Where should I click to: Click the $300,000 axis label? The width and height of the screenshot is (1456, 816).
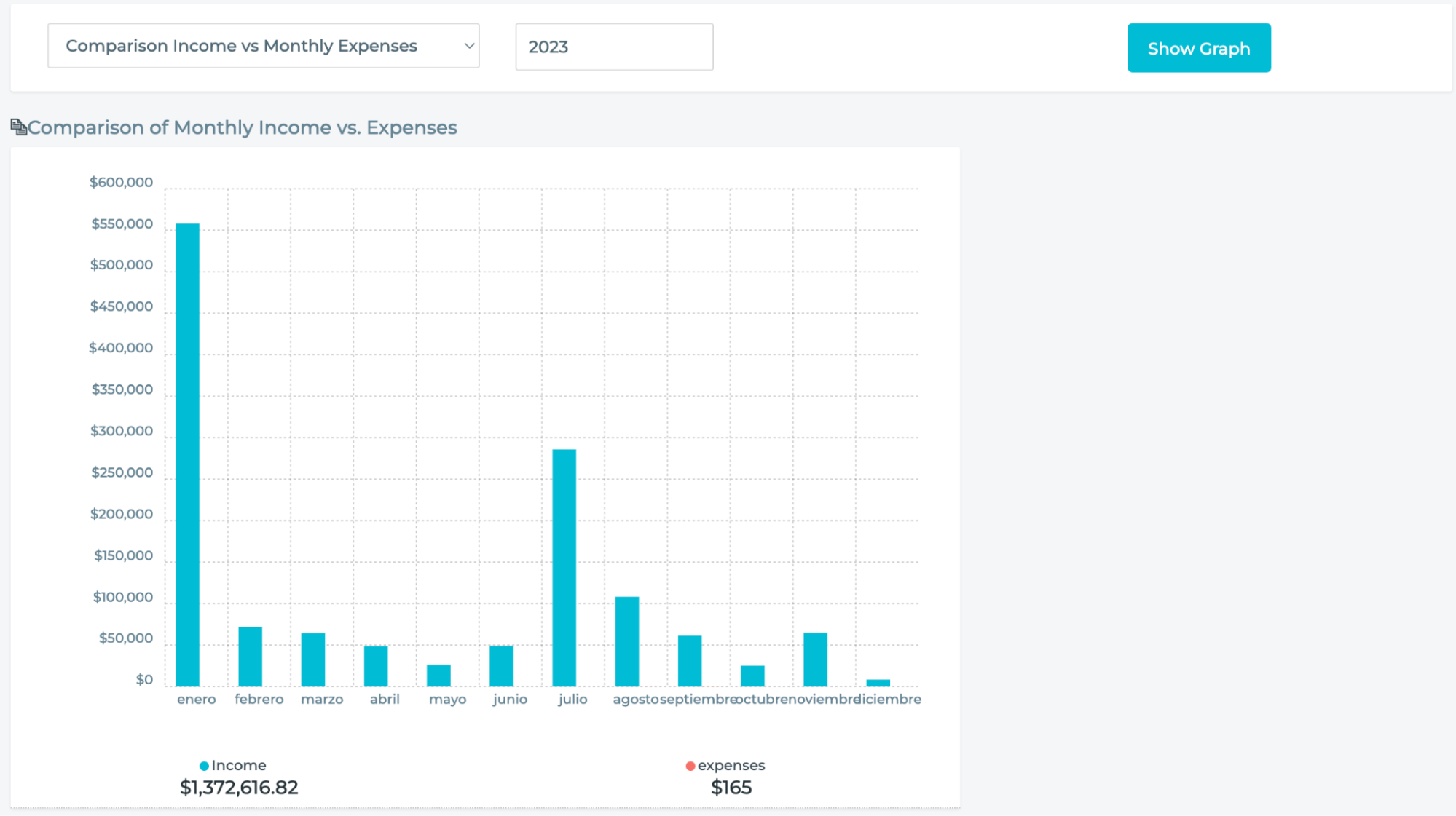tap(122, 431)
